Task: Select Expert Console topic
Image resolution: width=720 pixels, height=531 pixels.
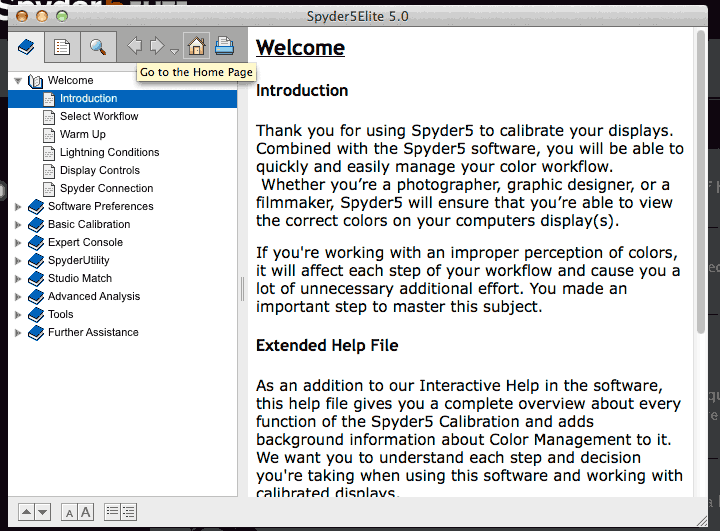Action: coord(85,242)
